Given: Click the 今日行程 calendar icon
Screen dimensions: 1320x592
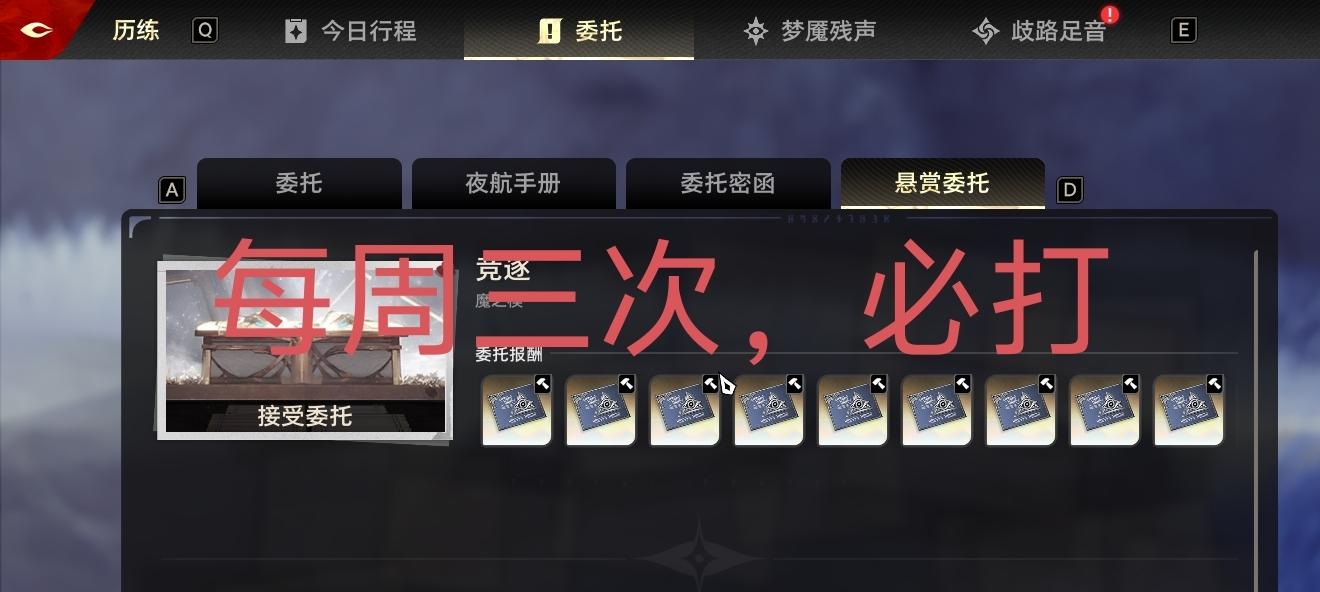Looking at the screenshot, I should point(296,31).
